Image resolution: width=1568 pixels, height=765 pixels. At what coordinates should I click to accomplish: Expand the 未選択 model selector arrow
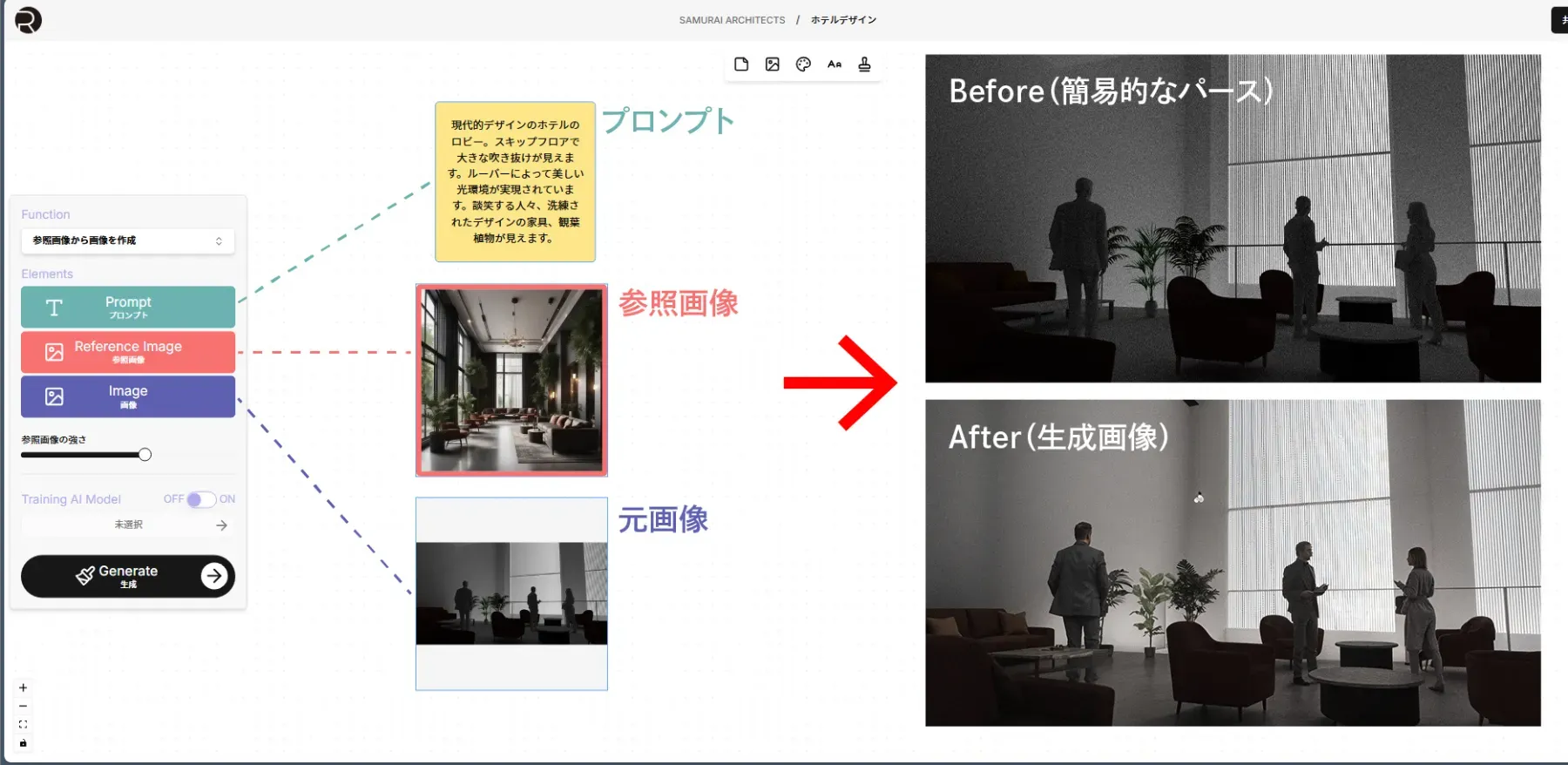coord(222,525)
